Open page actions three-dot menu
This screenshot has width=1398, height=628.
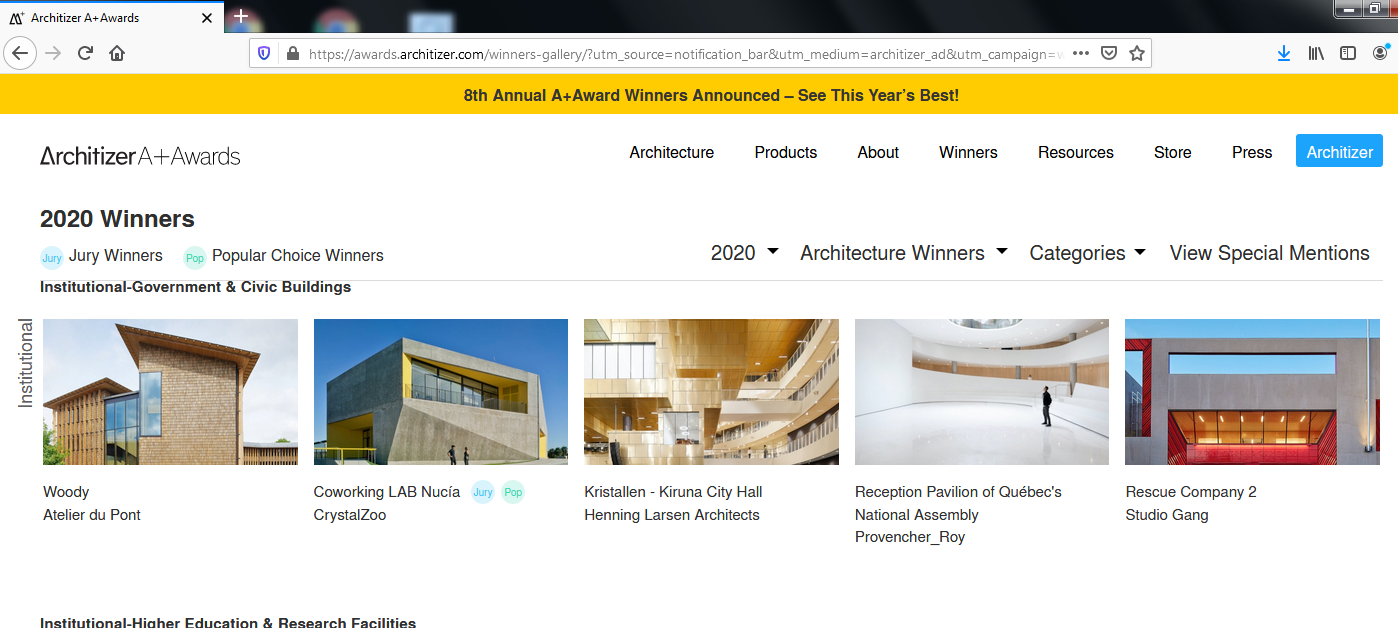point(1080,53)
